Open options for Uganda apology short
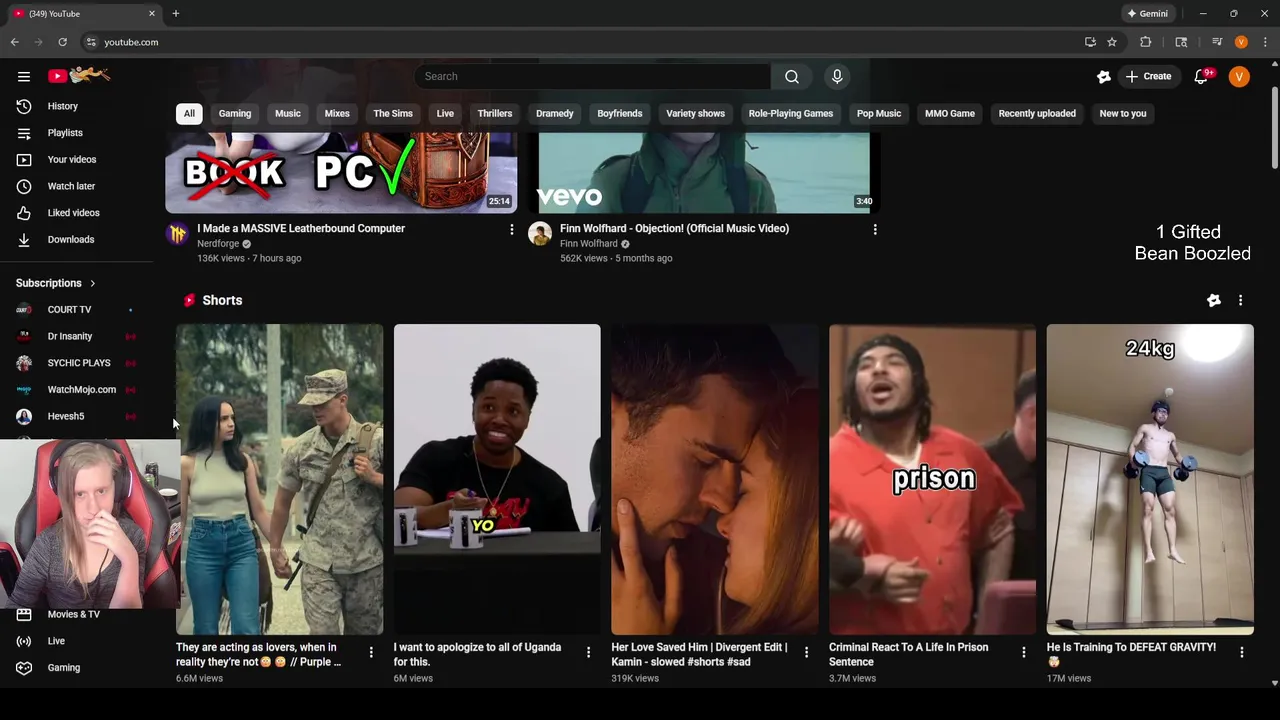This screenshot has height=720, width=1280. pos(588,652)
